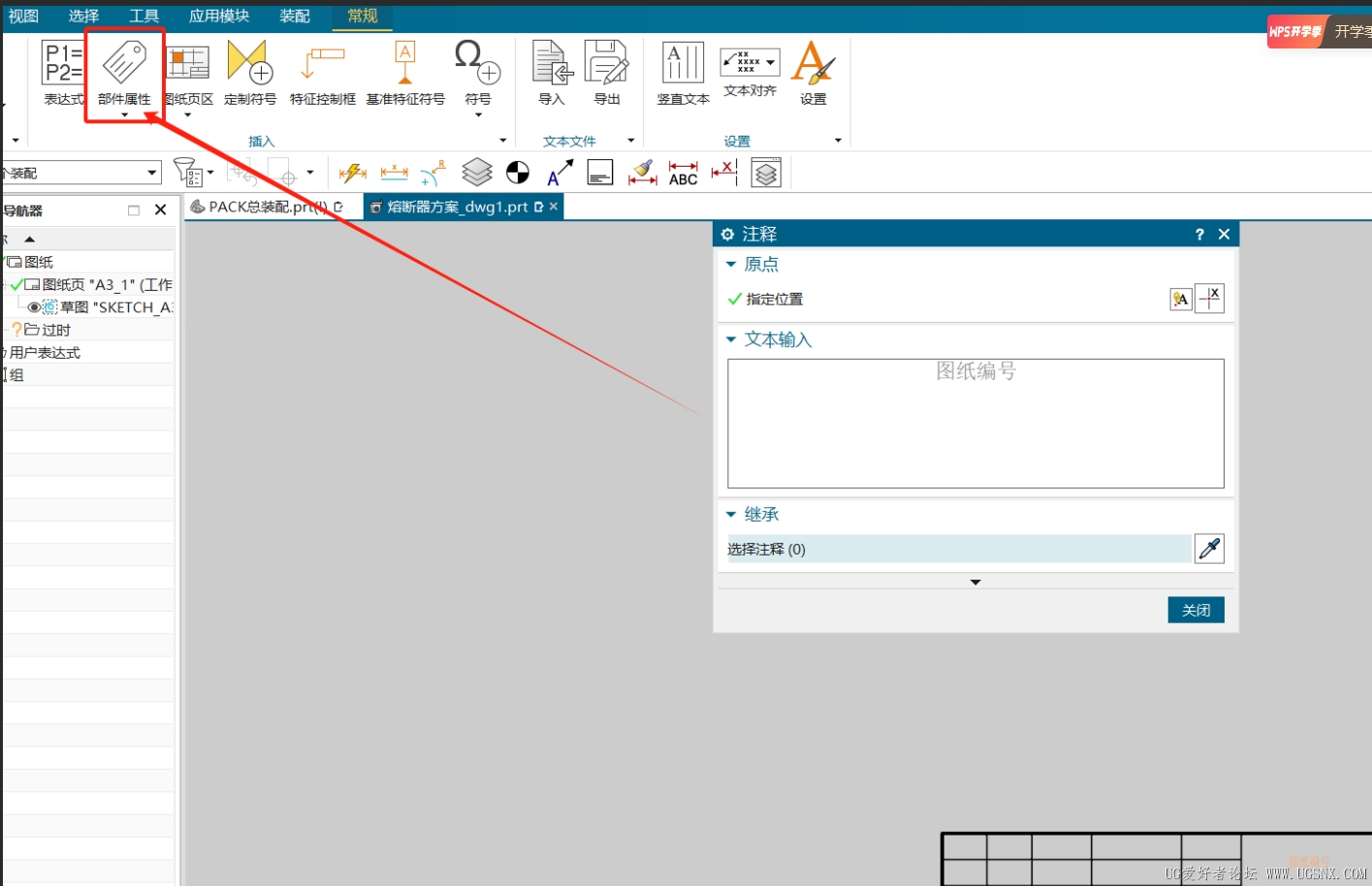Click the inherit eyedropper icon
Screen dimensions: 1372x886
1209,549
